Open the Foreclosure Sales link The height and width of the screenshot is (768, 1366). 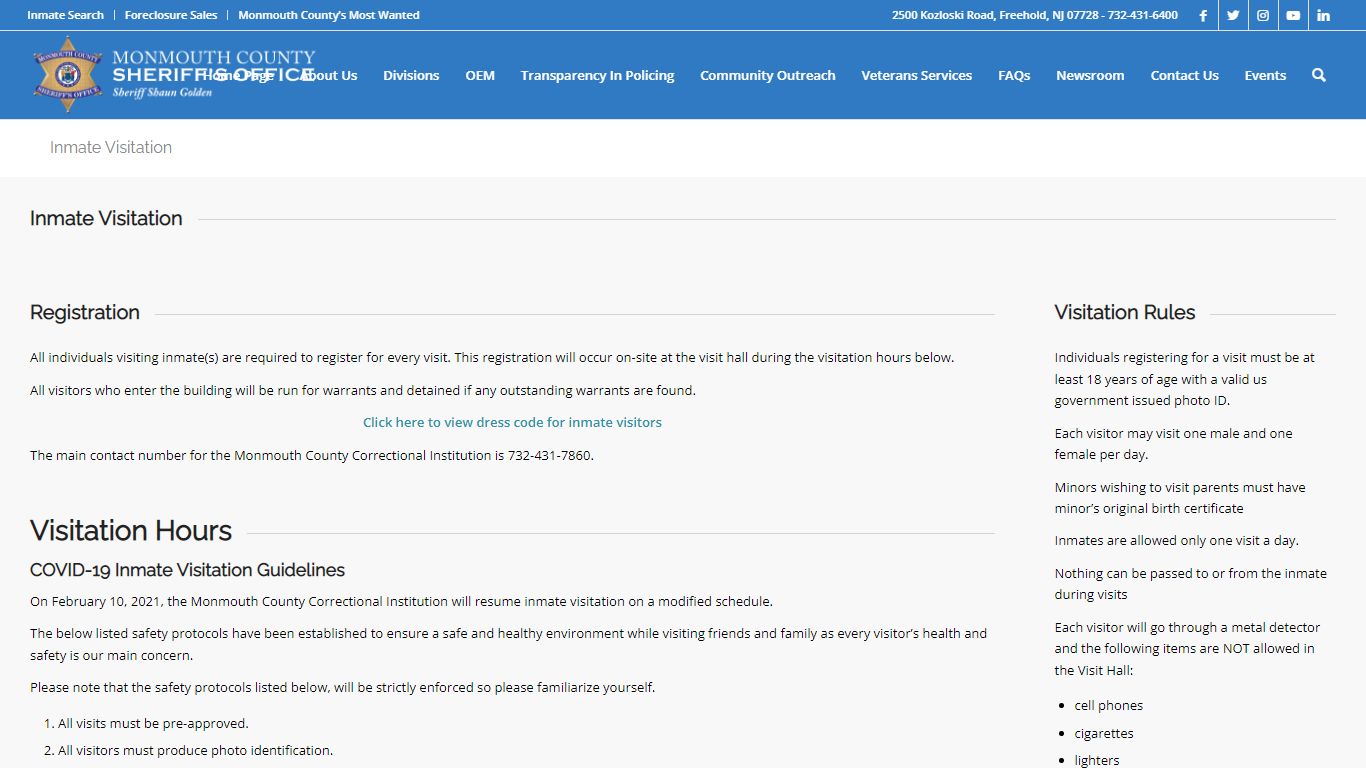[x=171, y=15]
